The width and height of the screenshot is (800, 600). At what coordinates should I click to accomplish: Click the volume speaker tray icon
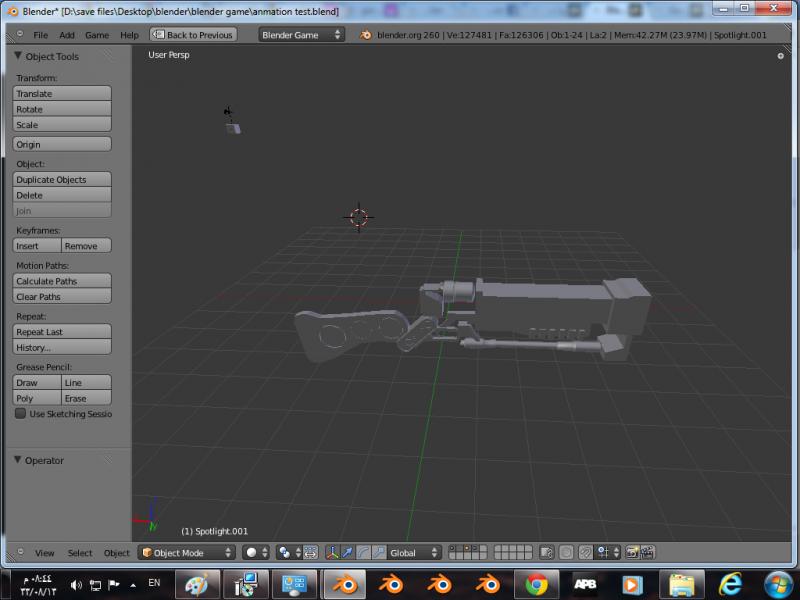pyautogui.click(x=77, y=585)
